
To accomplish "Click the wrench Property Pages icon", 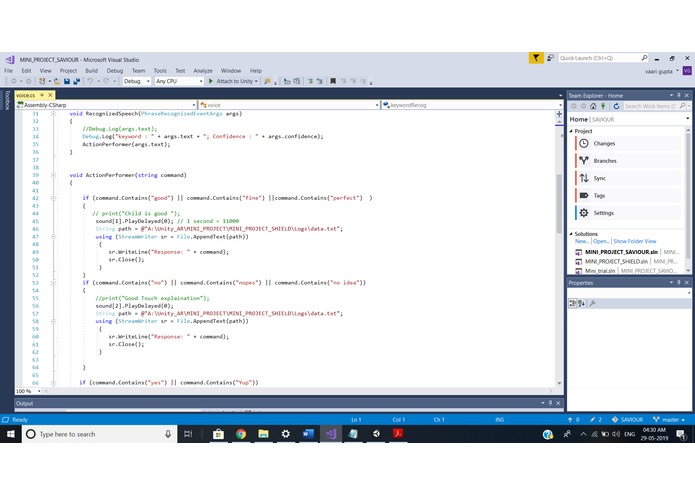I will (x=593, y=303).
